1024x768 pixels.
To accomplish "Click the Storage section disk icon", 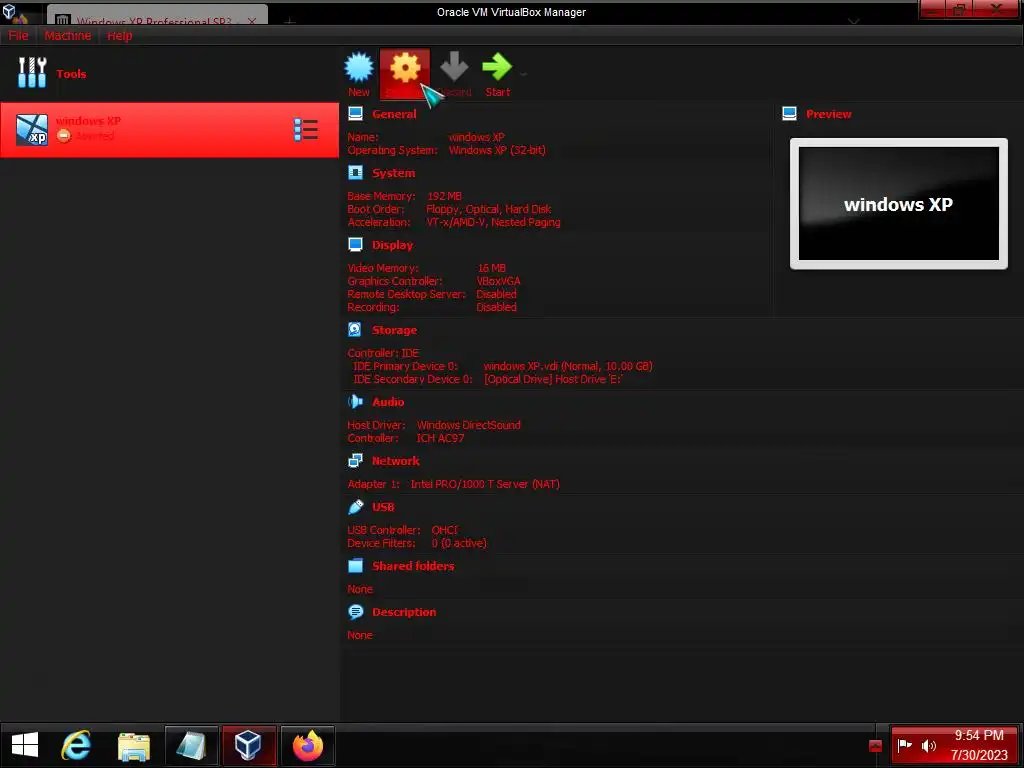I will (x=355, y=330).
